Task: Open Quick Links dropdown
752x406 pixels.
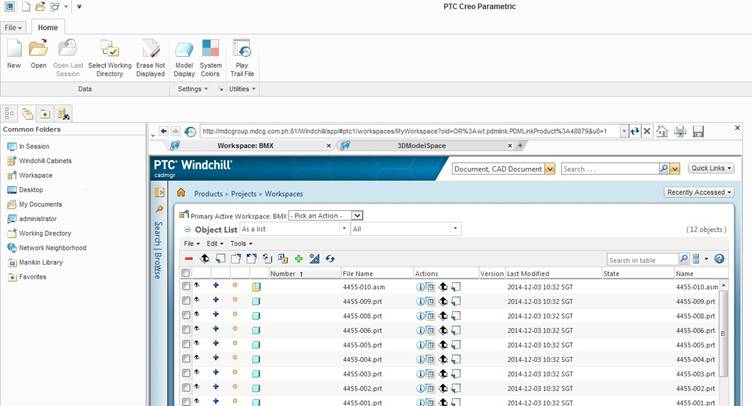Action: [x=711, y=168]
